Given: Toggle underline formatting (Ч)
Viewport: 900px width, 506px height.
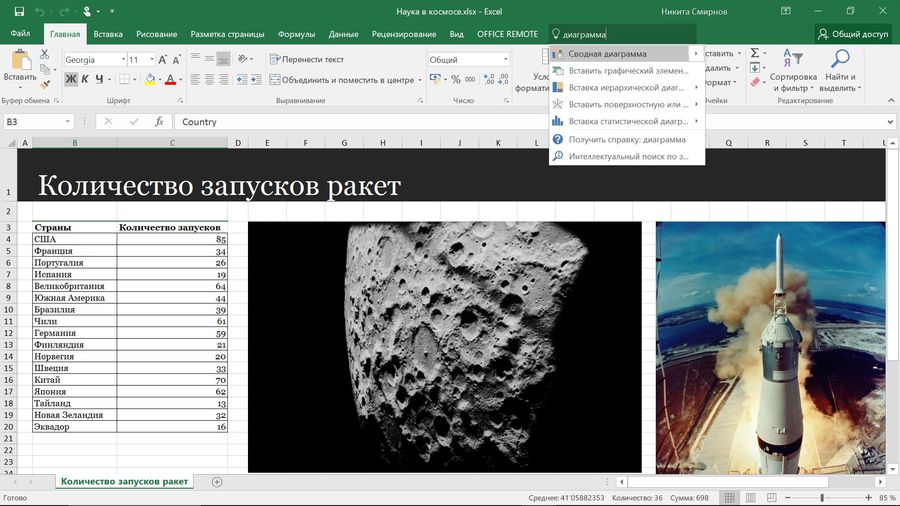Looking at the screenshot, I should (99, 79).
